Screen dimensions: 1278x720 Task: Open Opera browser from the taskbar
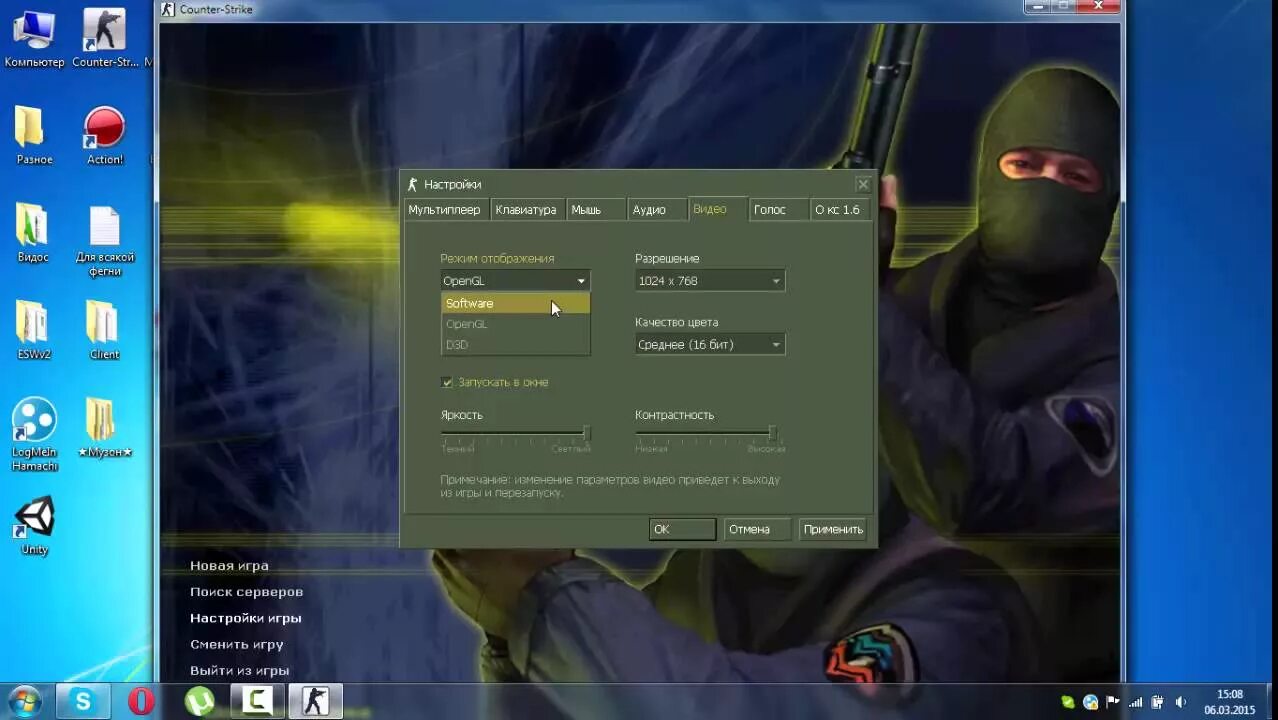(141, 701)
